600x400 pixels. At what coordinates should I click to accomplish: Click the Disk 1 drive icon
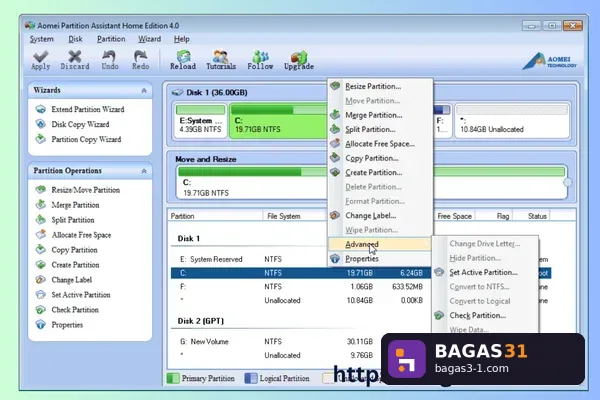pyautogui.click(x=177, y=93)
